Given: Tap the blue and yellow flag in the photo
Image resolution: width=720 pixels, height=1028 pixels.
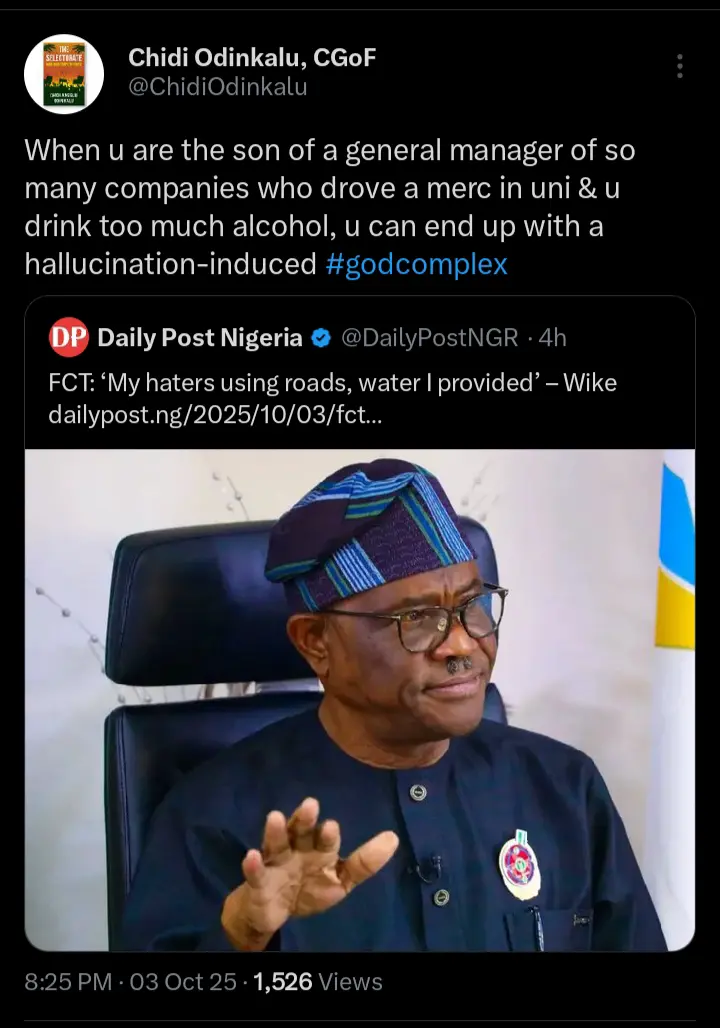Looking at the screenshot, I should point(677,560).
